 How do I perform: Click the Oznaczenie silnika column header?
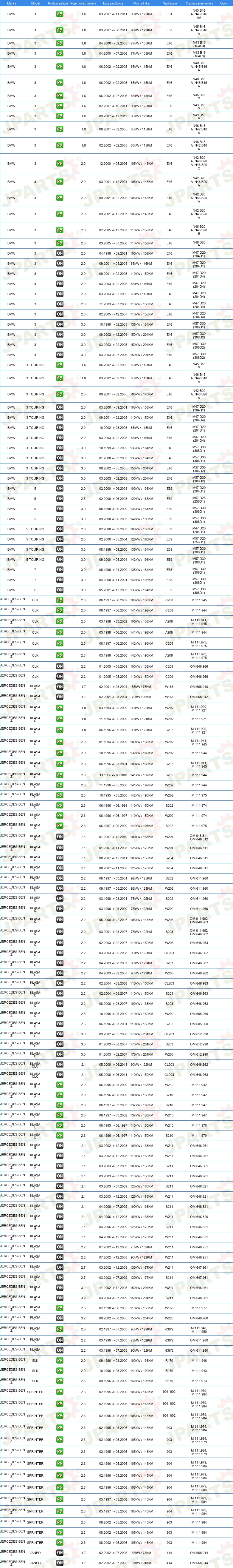200,3
